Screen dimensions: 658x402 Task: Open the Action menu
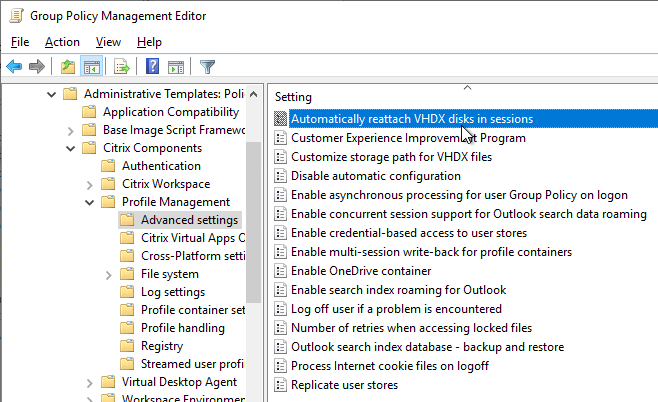pos(62,42)
